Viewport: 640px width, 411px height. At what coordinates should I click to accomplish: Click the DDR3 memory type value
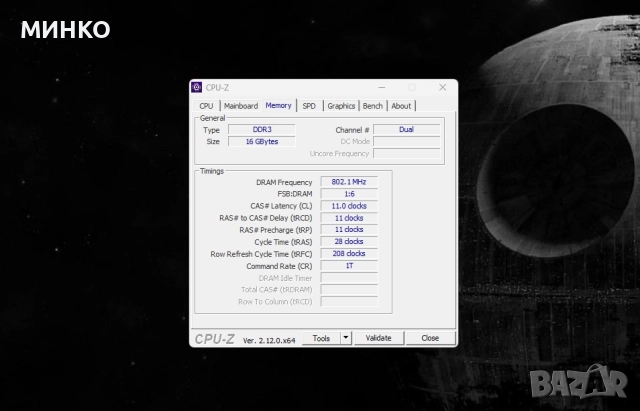click(262, 130)
